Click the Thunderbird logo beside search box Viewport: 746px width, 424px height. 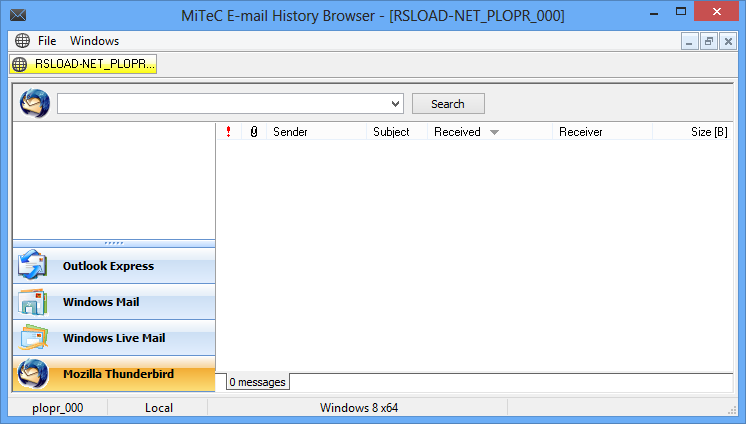coord(35,103)
